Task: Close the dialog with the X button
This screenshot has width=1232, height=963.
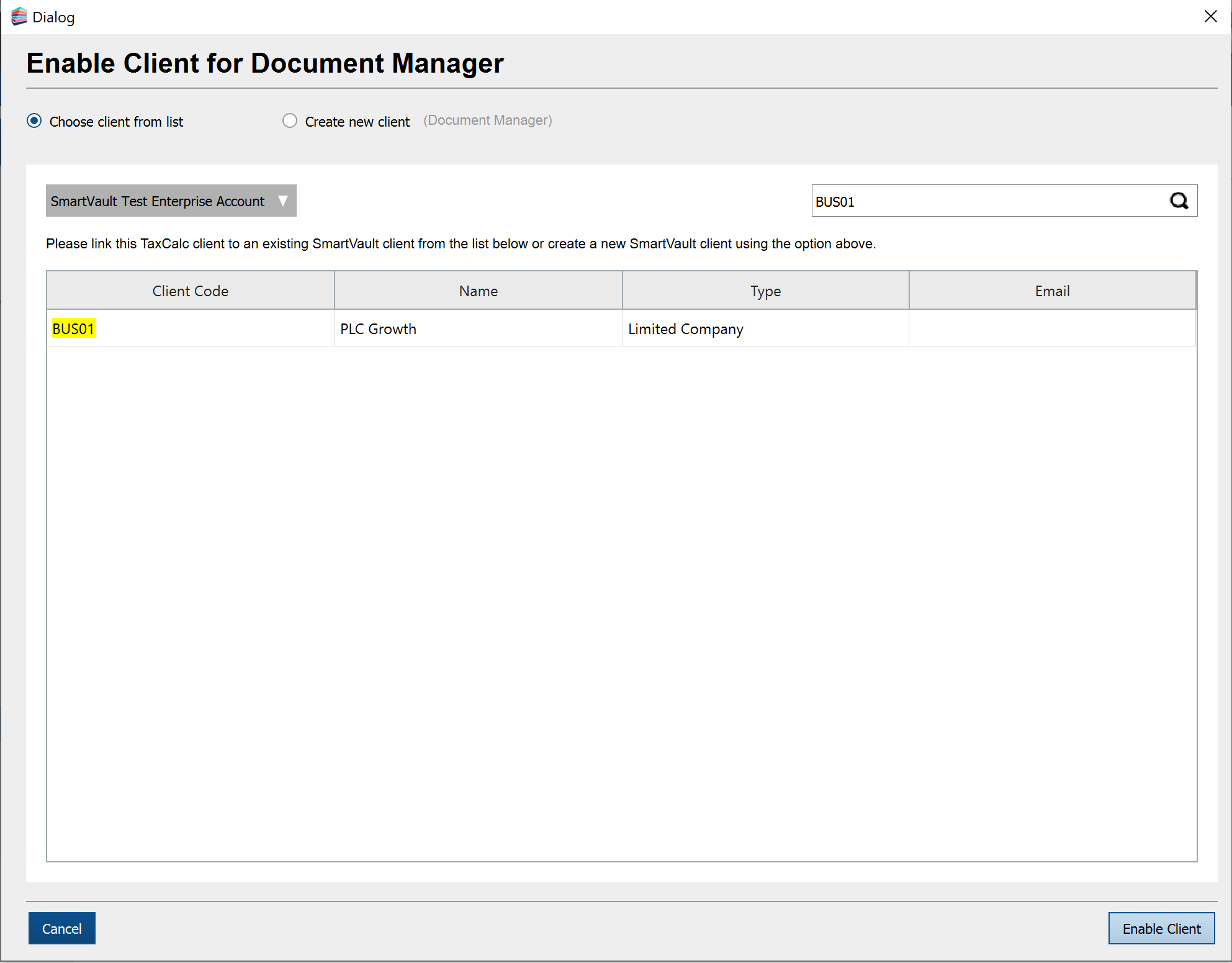Action: pyautogui.click(x=1210, y=17)
